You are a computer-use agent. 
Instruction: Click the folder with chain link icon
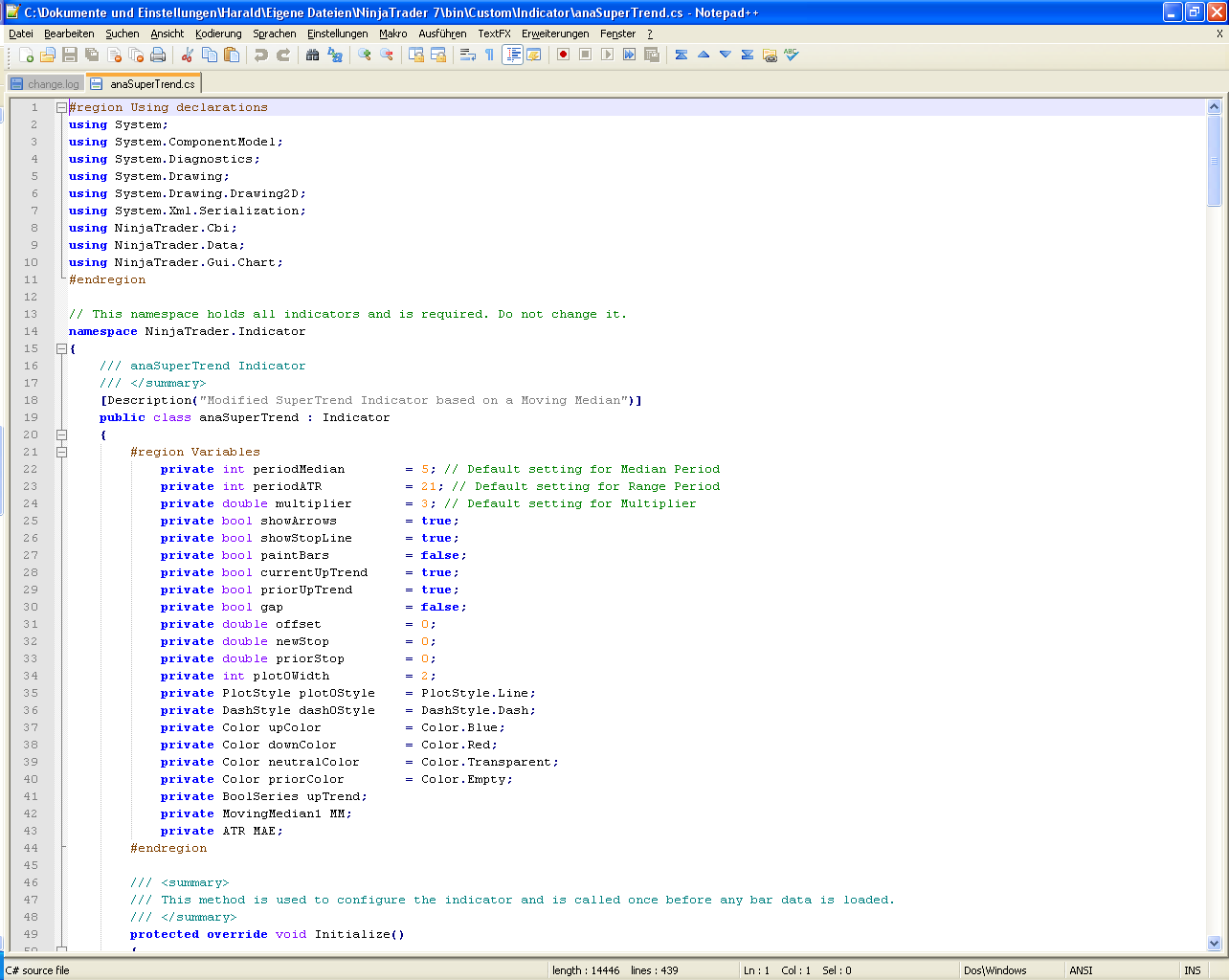[x=770, y=55]
